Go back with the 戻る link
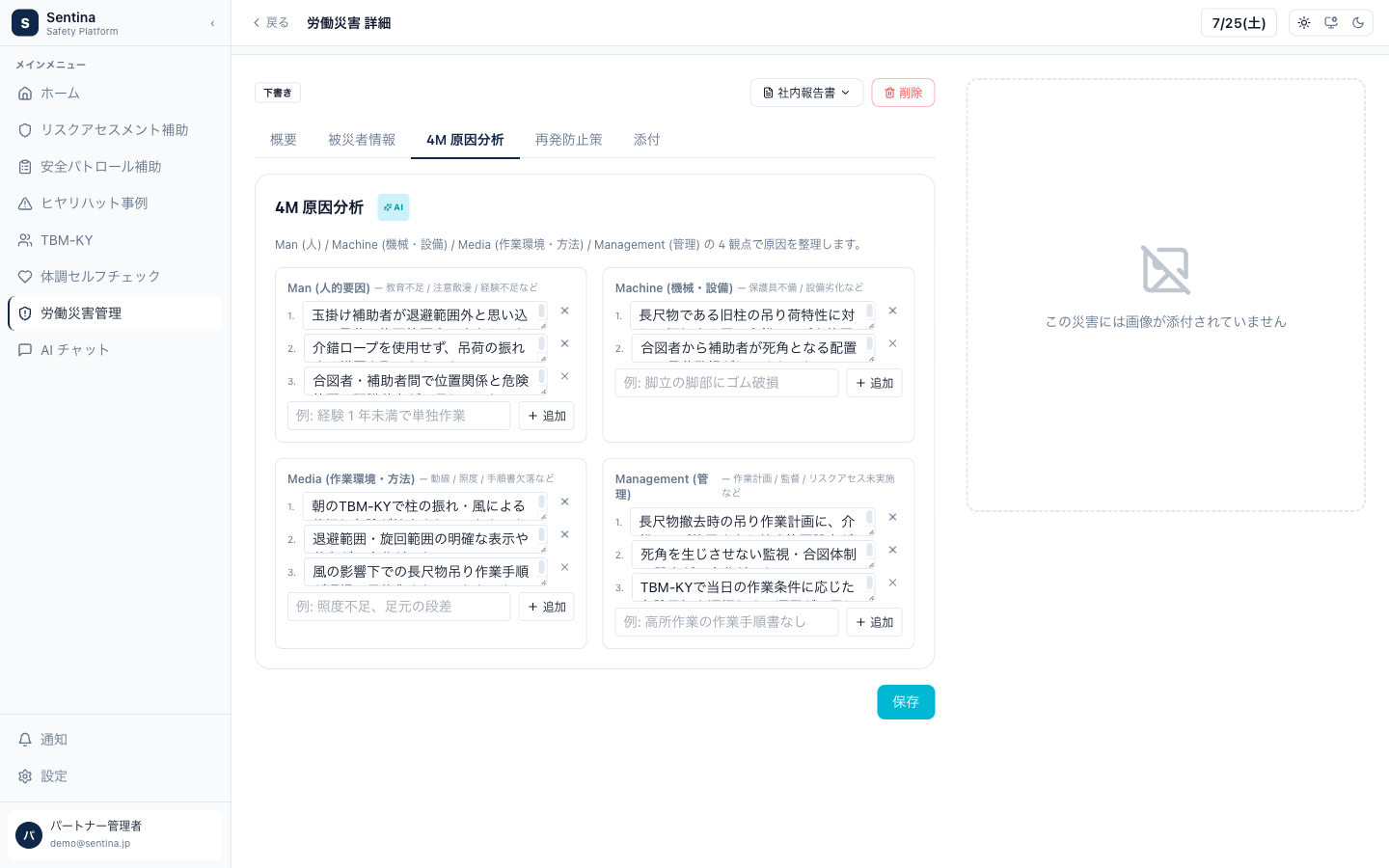 pos(271,23)
